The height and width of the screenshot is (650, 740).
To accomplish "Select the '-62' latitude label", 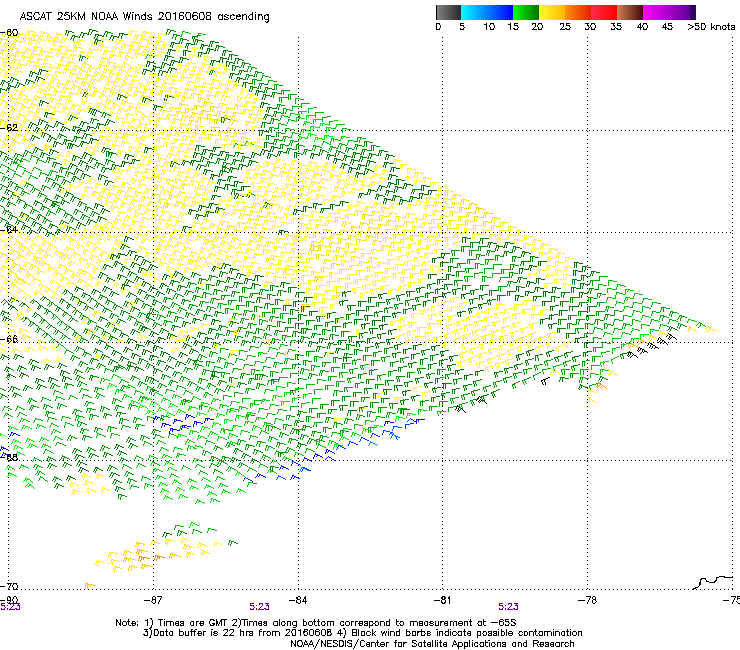I will [9, 127].
